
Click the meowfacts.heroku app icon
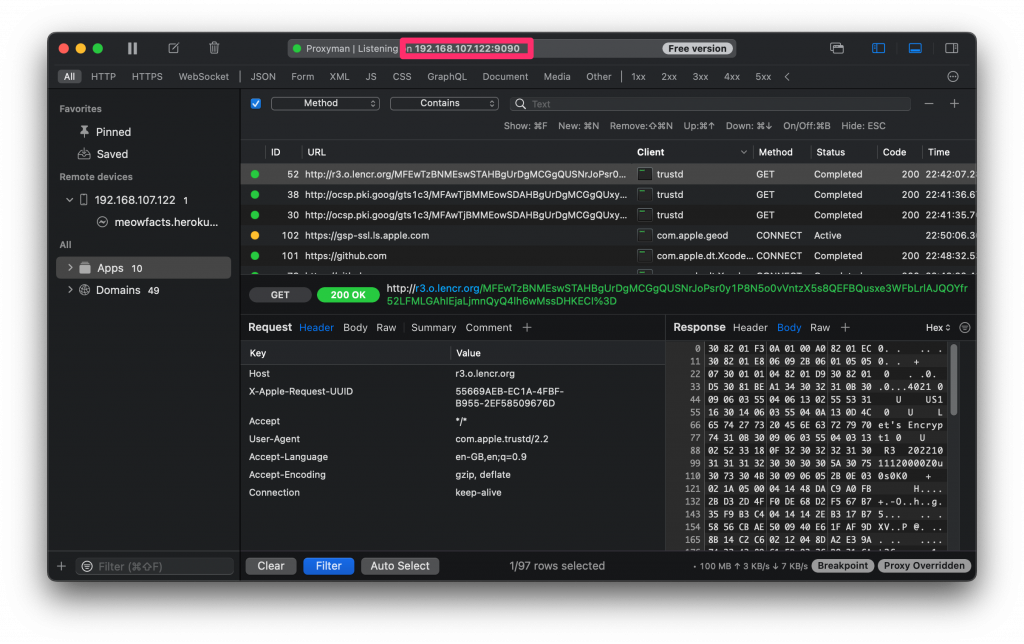click(102, 222)
